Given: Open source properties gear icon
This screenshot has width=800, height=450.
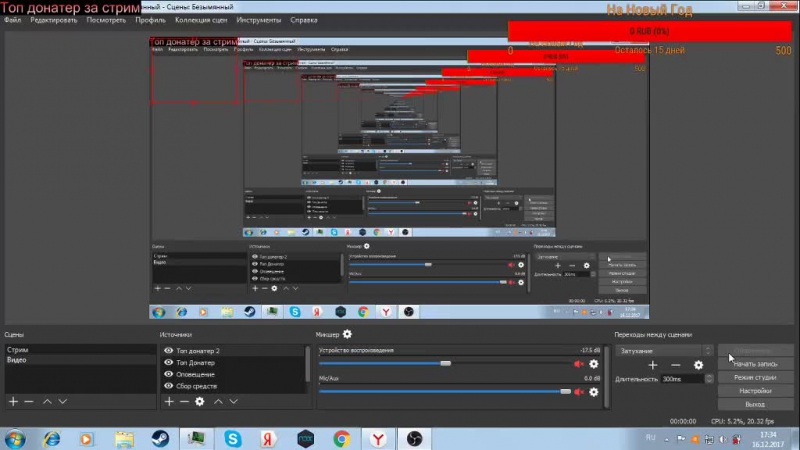Looking at the screenshot, I should pos(199,402).
